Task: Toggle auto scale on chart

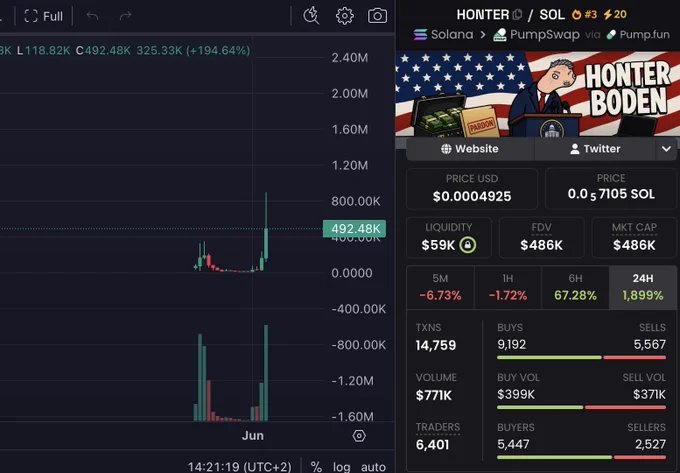Action: (x=373, y=467)
